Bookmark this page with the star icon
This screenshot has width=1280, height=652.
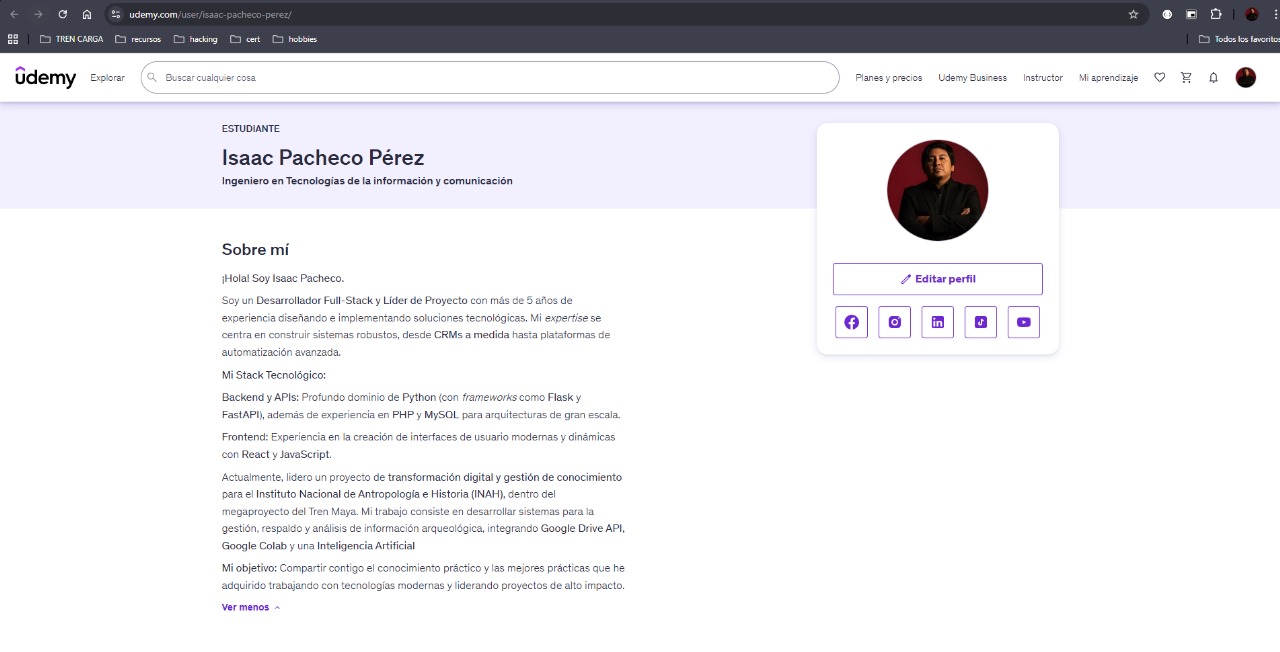click(1133, 14)
